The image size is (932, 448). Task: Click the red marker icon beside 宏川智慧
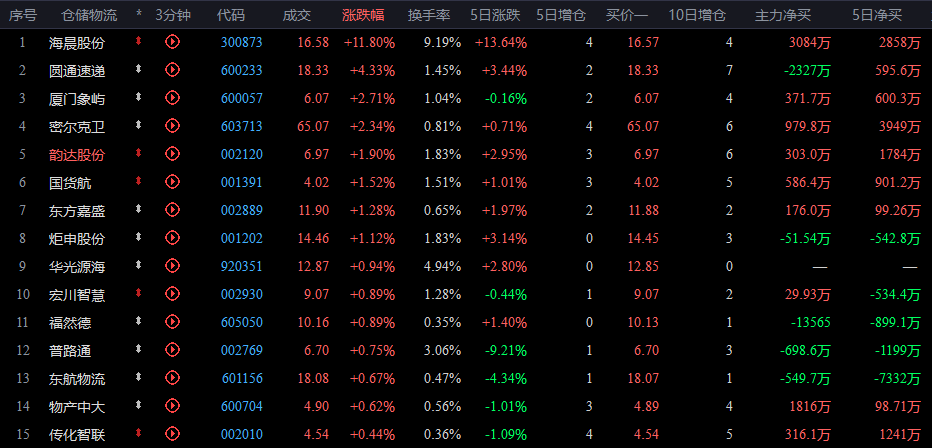point(138,292)
